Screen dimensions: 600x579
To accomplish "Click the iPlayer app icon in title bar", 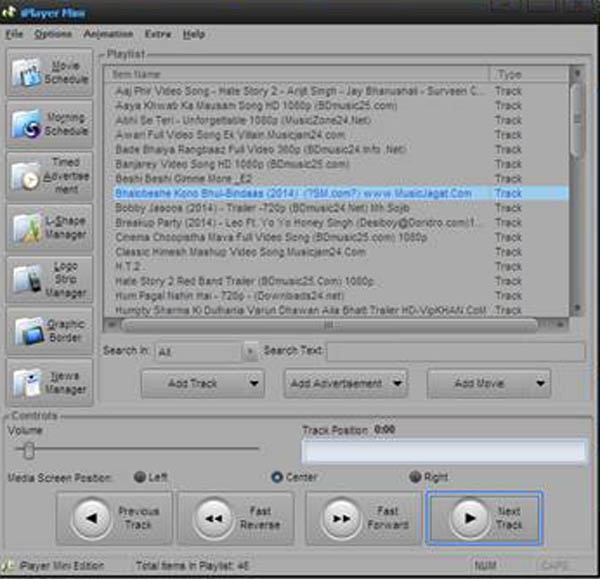I will pyautogui.click(x=8, y=13).
